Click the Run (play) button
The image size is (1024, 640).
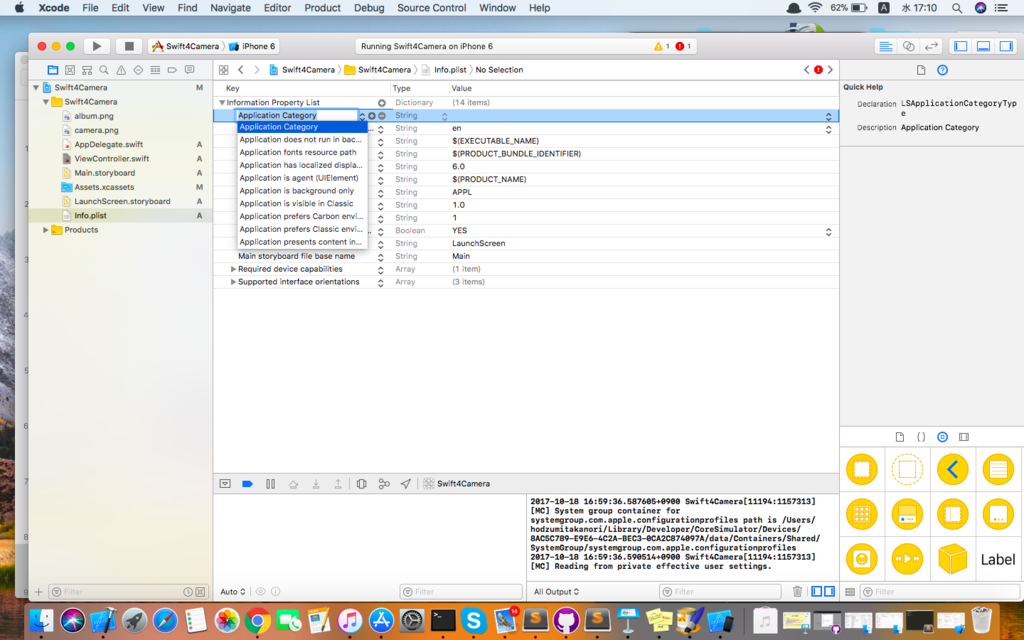(97, 46)
